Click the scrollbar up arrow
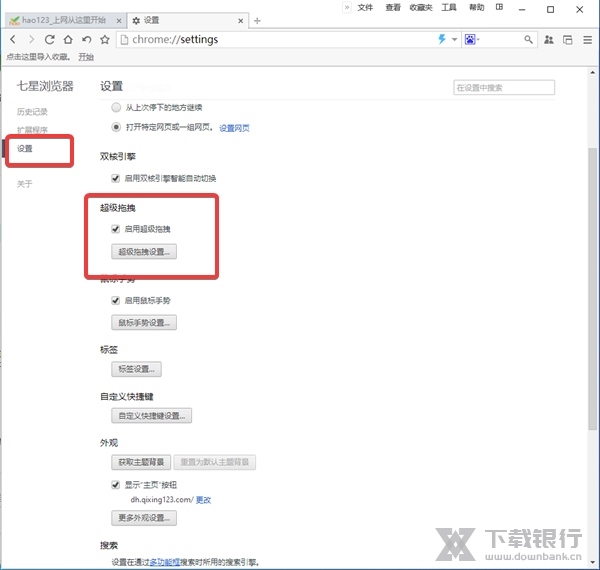 [x=592, y=72]
